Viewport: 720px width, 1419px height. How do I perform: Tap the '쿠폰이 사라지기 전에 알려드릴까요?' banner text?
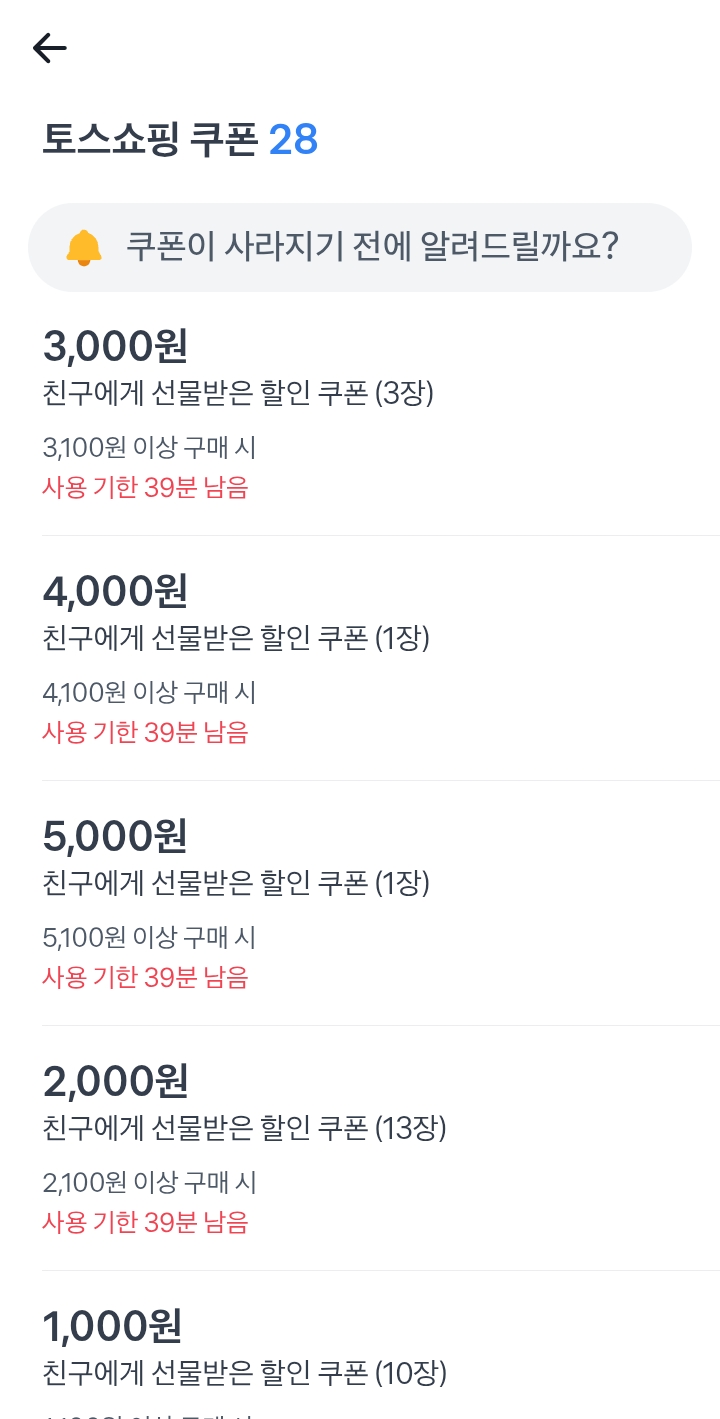(x=372, y=246)
